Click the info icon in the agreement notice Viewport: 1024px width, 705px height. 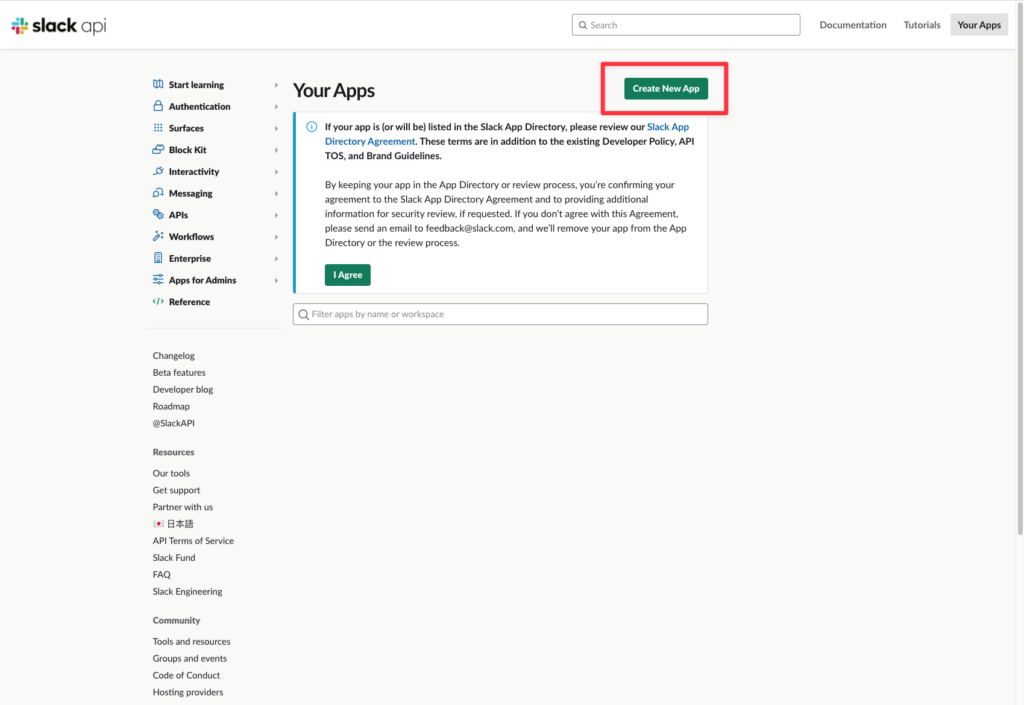[312, 127]
